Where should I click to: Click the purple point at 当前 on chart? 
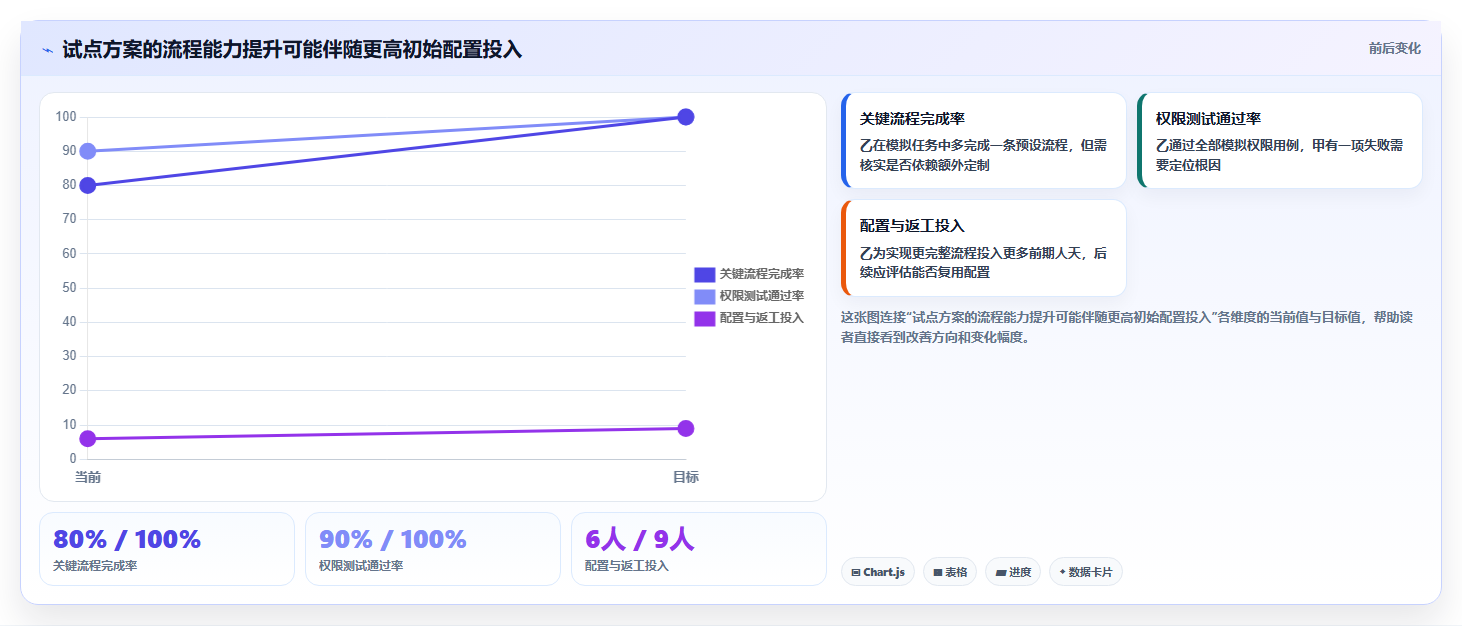click(88, 438)
